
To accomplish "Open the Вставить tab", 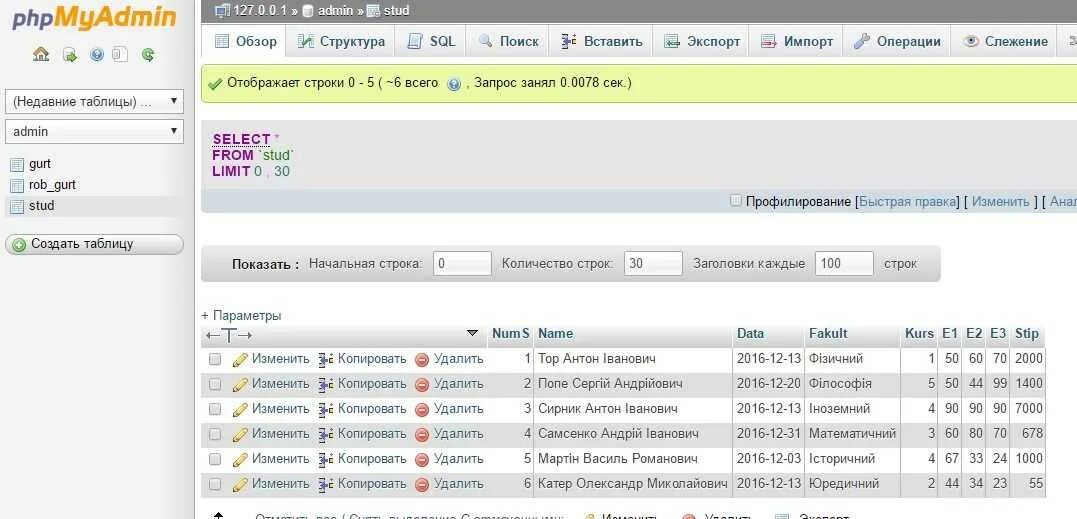I will [602, 41].
